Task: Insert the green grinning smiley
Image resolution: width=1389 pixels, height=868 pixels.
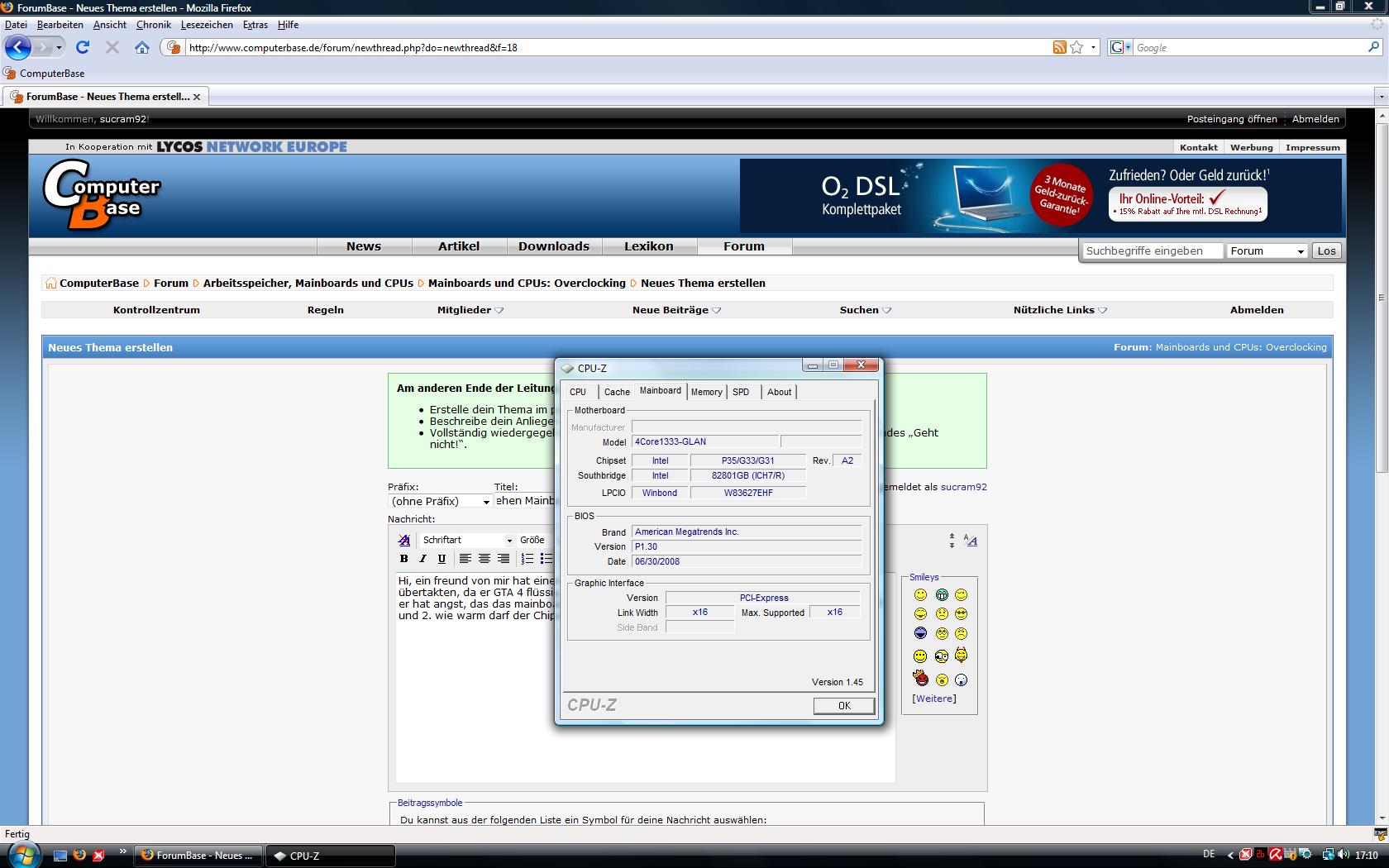Action: 942,594
